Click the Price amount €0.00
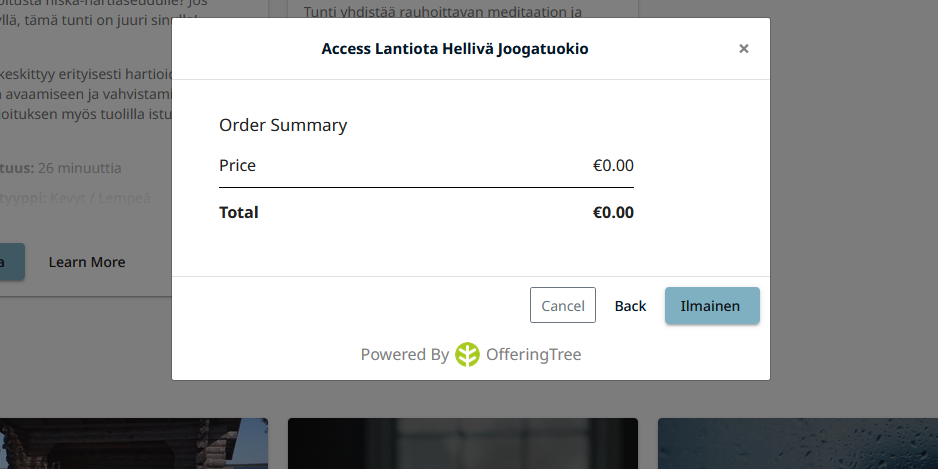 [x=613, y=166]
